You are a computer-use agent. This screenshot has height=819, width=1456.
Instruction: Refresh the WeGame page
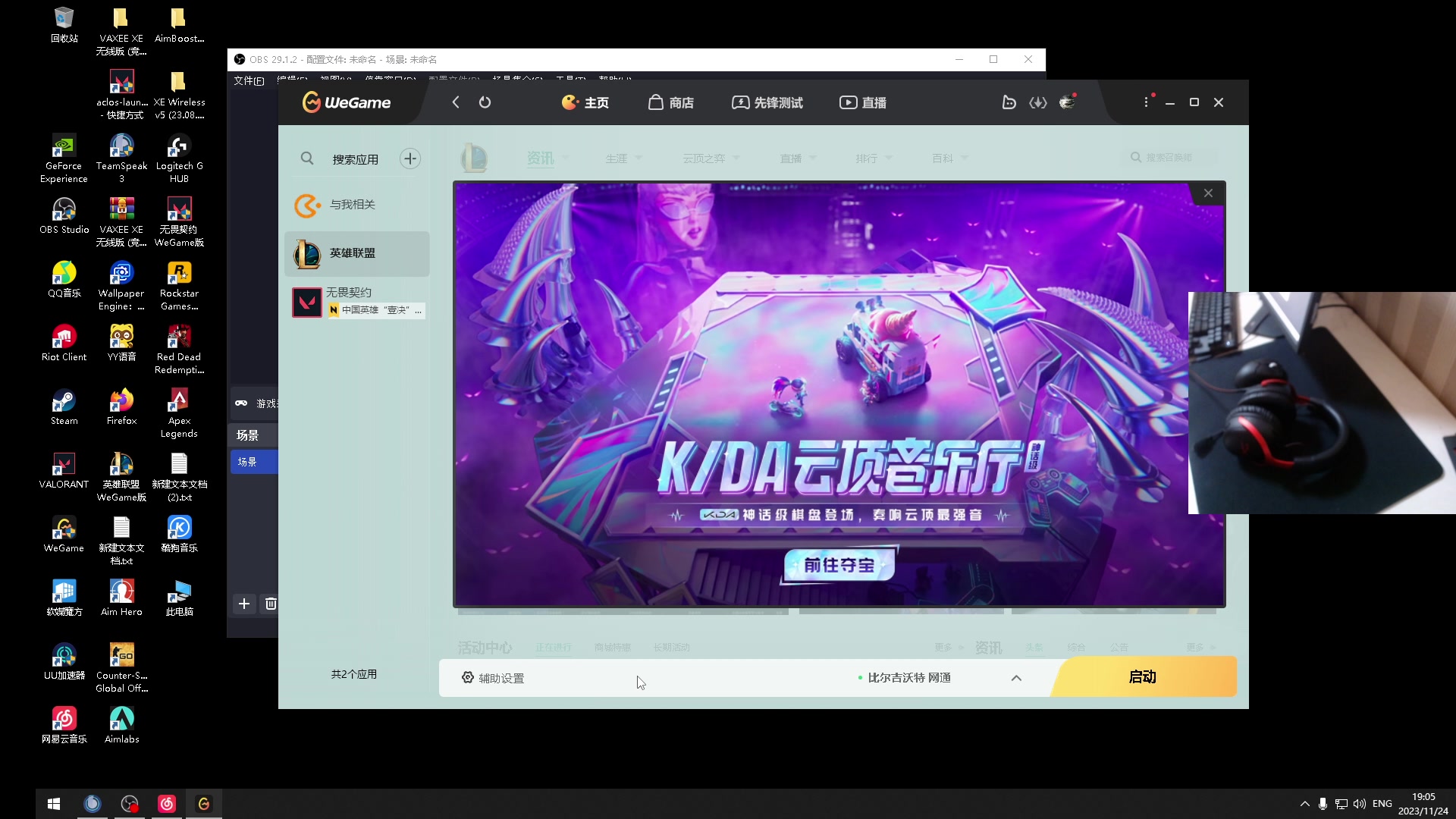point(485,102)
